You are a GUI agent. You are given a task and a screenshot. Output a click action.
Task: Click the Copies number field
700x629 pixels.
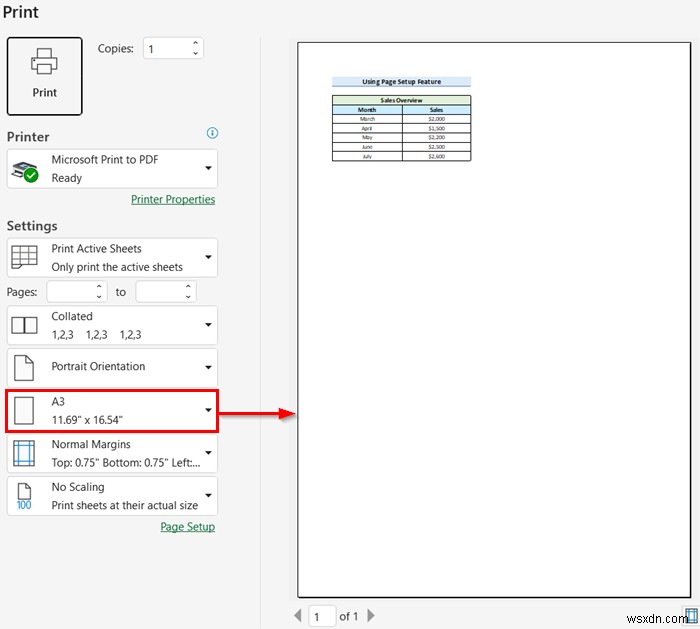(173, 48)
